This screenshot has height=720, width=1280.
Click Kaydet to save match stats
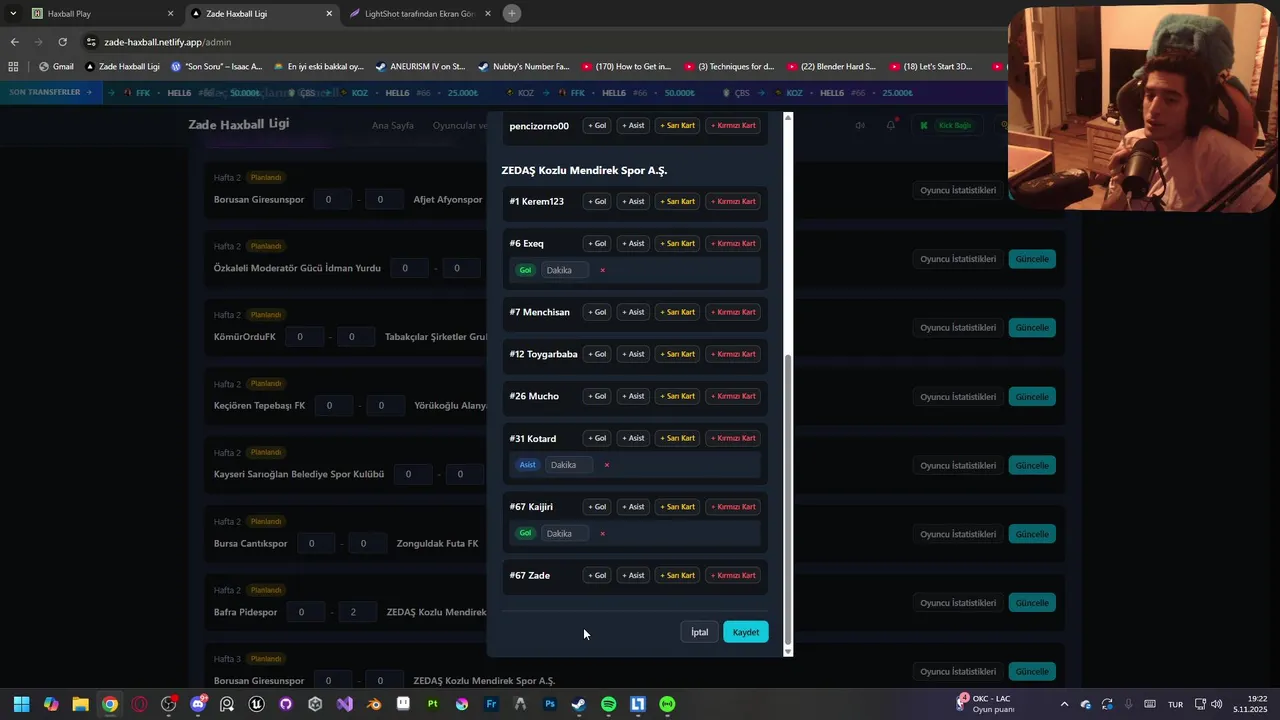[746, 632]
